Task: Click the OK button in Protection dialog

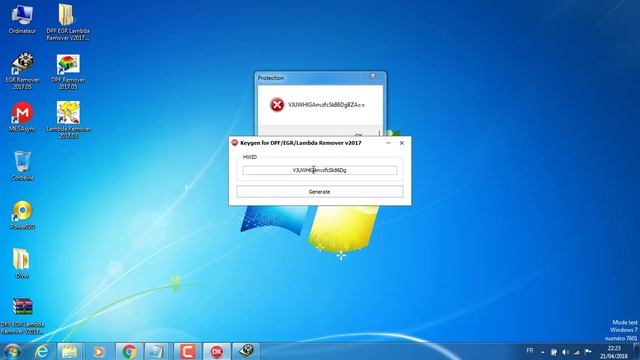Action: (x=359, y=134)
